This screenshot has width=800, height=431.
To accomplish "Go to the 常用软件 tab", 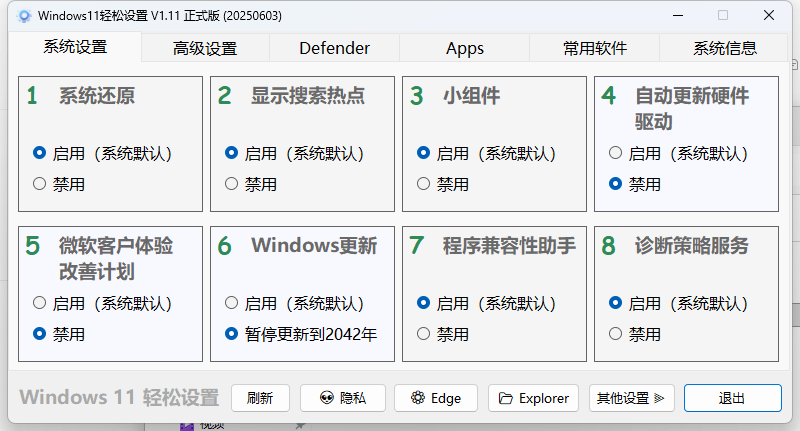I will click(x=594, y=48).
